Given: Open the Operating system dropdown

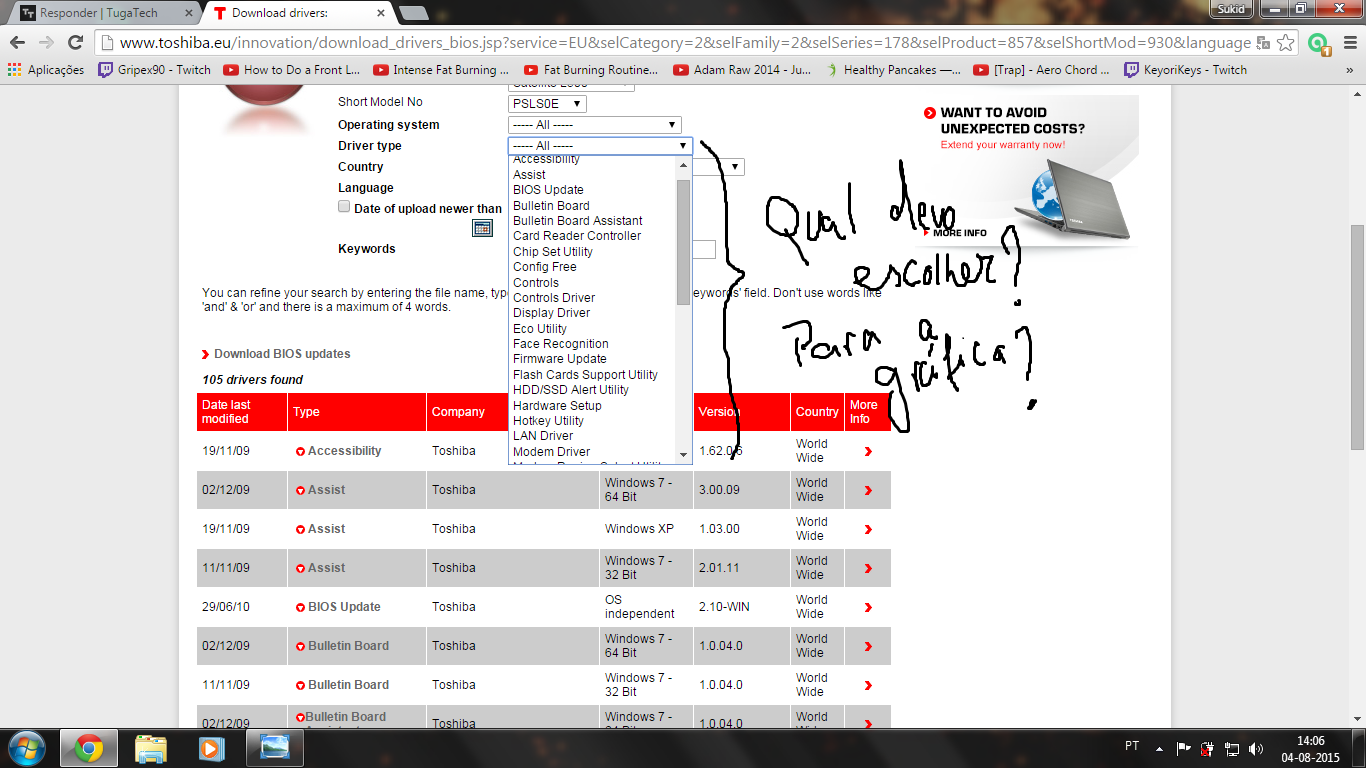Looking at the screenshot, I should (x=594, y=125).
